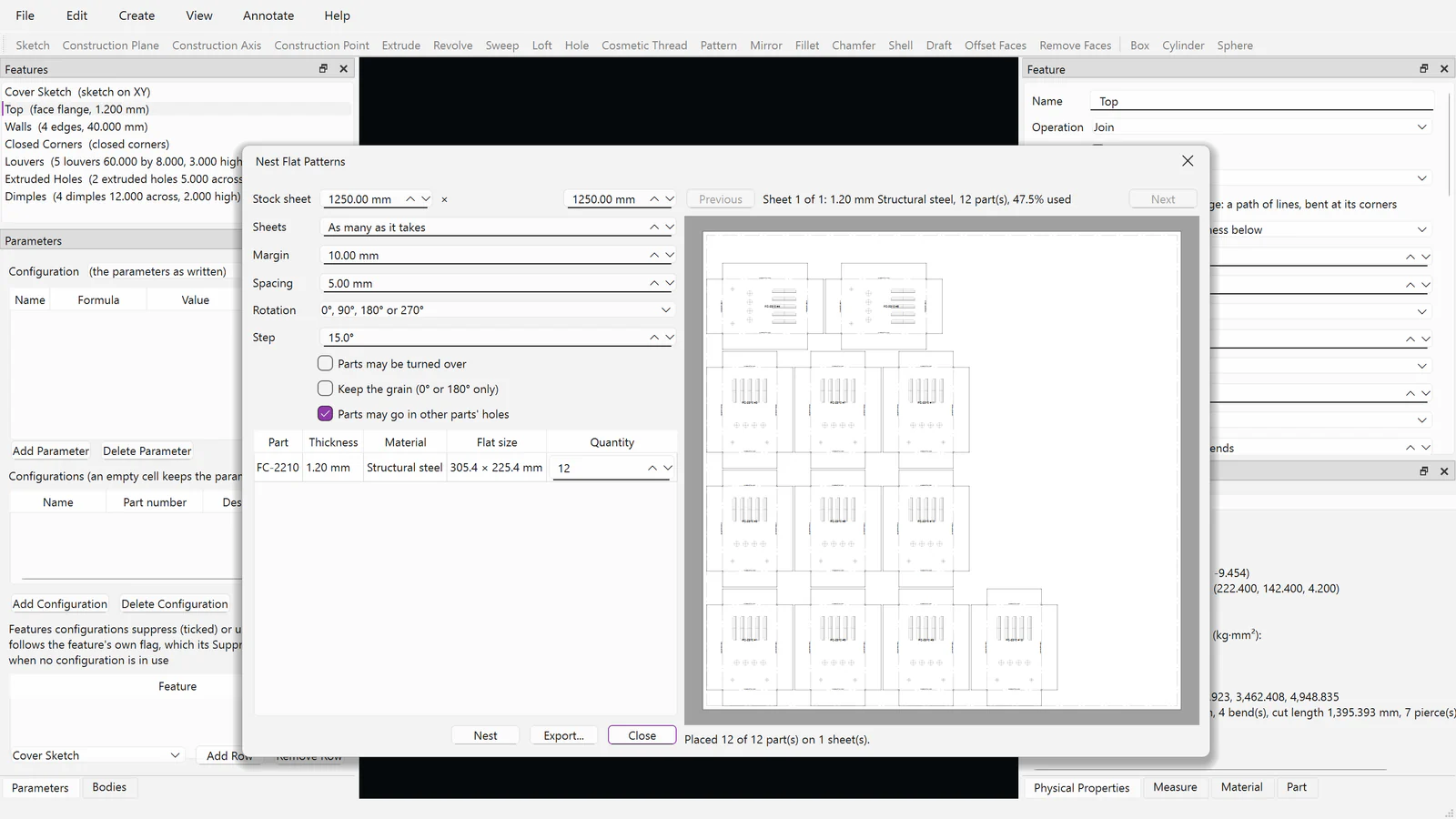Increase stock sheet width with up arrow
The height and width of the screenshot is (819, 1456).
tap(410, 199)
